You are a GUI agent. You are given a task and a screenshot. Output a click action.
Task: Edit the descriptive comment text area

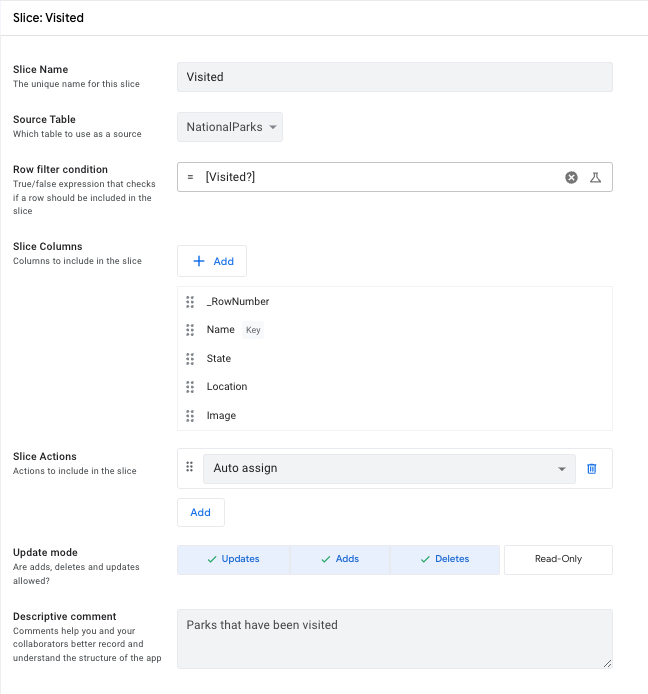tap(394, 638)
